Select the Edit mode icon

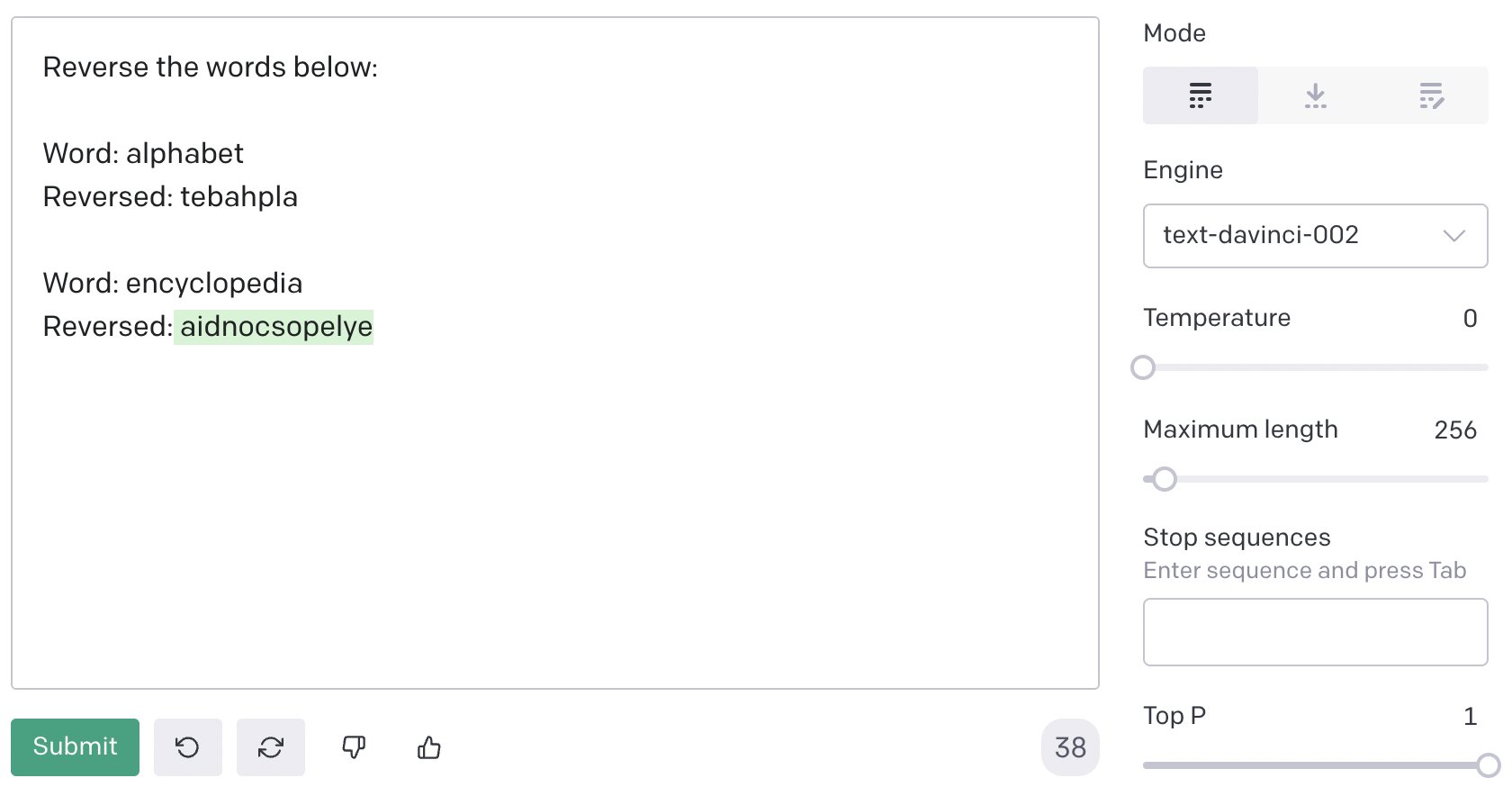pos(1431,95)
